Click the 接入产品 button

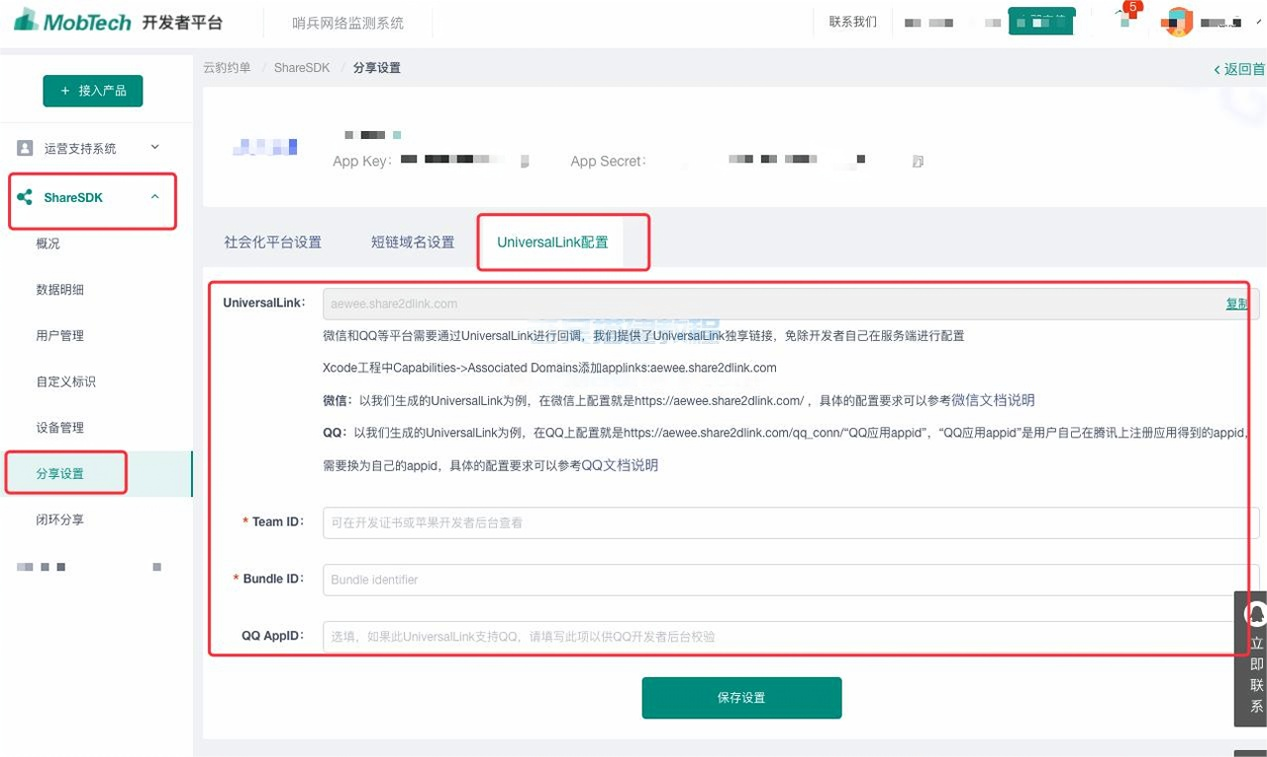[x=93, y=91]
